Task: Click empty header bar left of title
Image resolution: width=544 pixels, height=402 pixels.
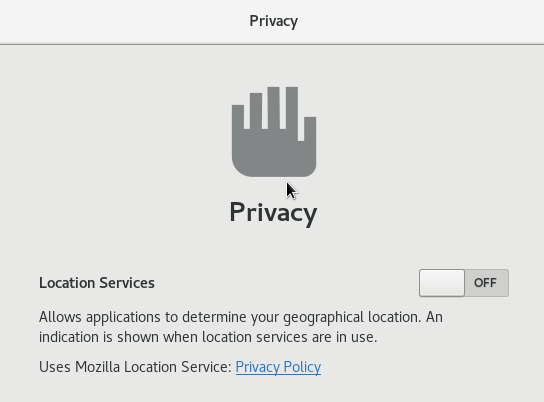Action: (x=121, y=22)
